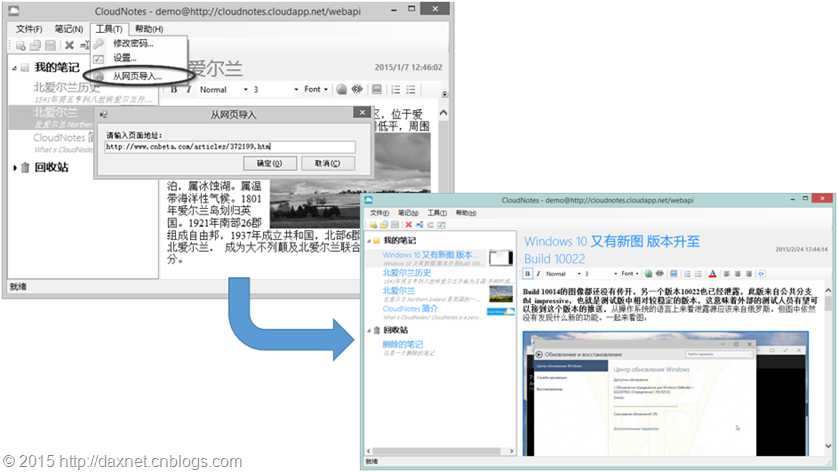Viewport: 838px width, 472px height.
Task: Click bullet list icon in left editor
Action: point(410,89)
